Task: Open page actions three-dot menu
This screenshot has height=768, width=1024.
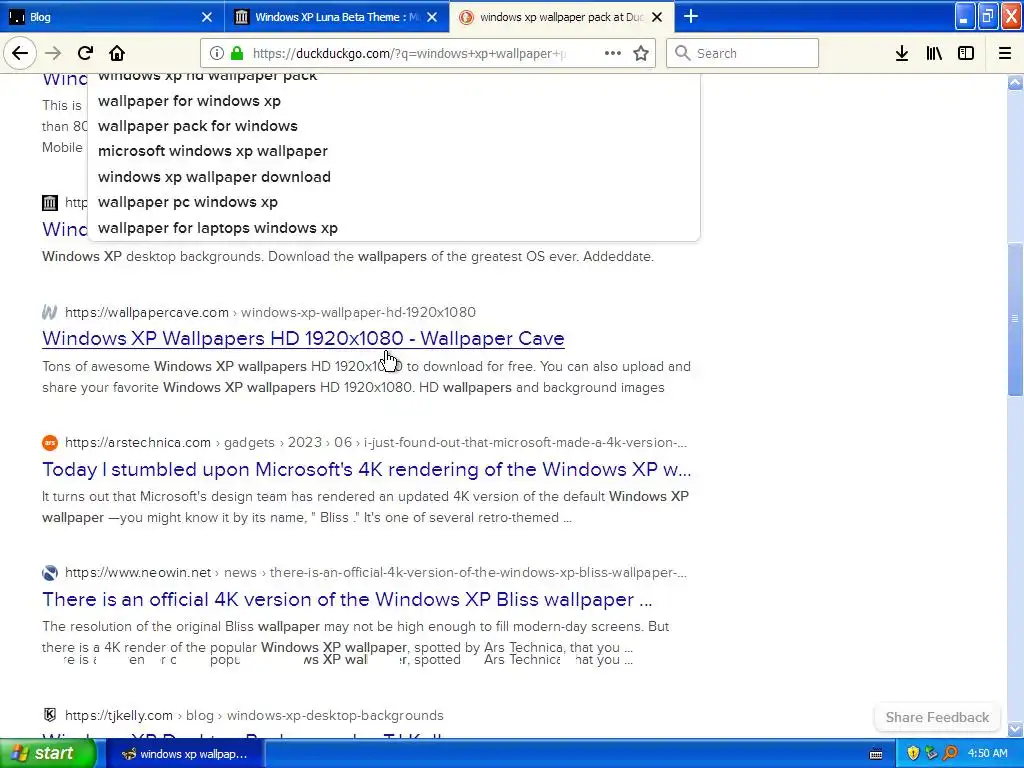Action: point(613,53)
